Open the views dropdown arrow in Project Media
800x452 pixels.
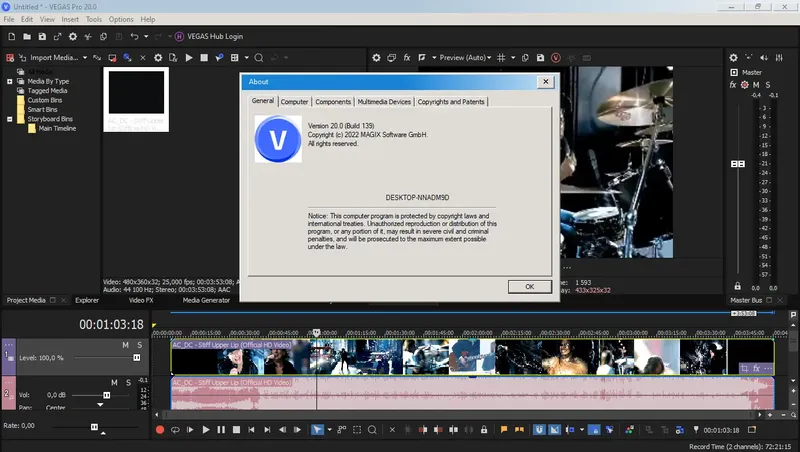[246, 58]
